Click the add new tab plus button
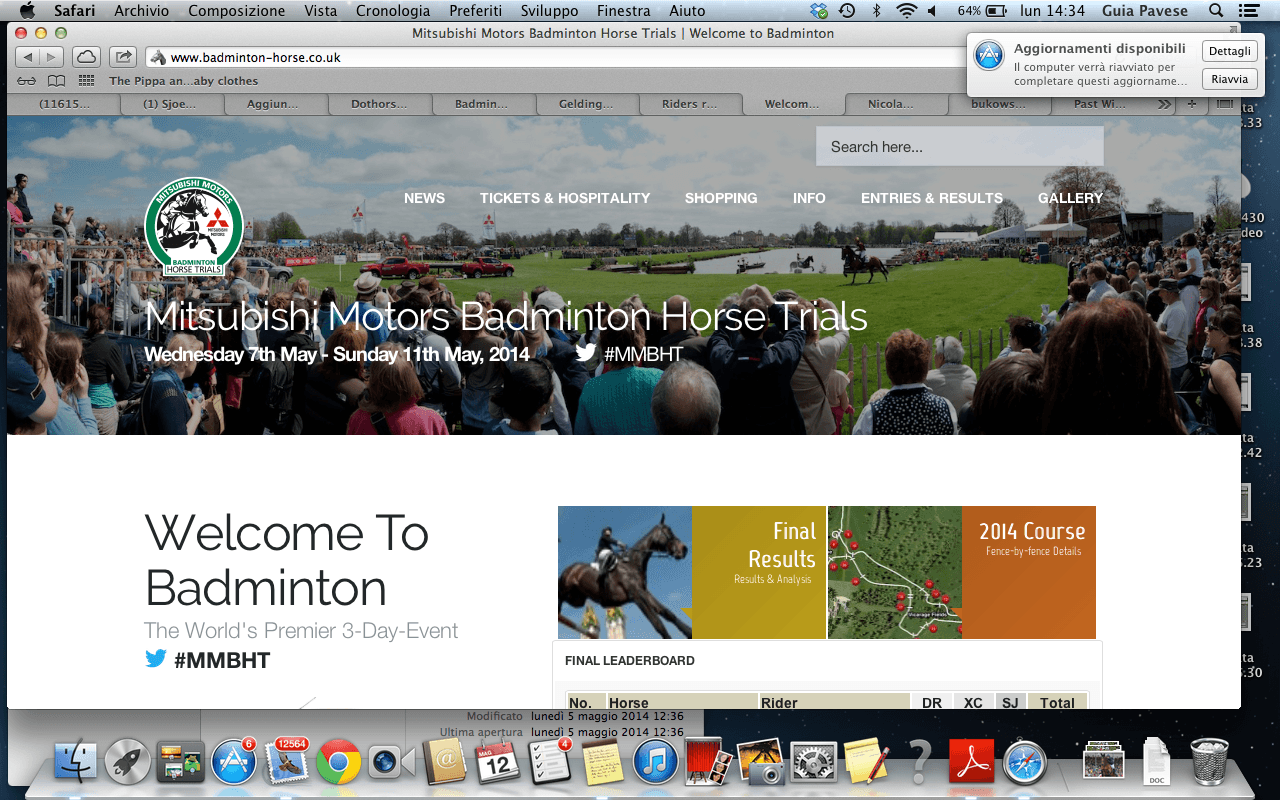1280x800 pixels. pos(1192,104)
